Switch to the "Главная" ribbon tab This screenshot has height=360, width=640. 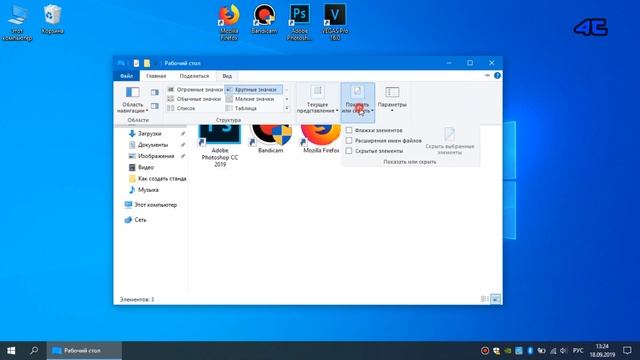point(156,76)
